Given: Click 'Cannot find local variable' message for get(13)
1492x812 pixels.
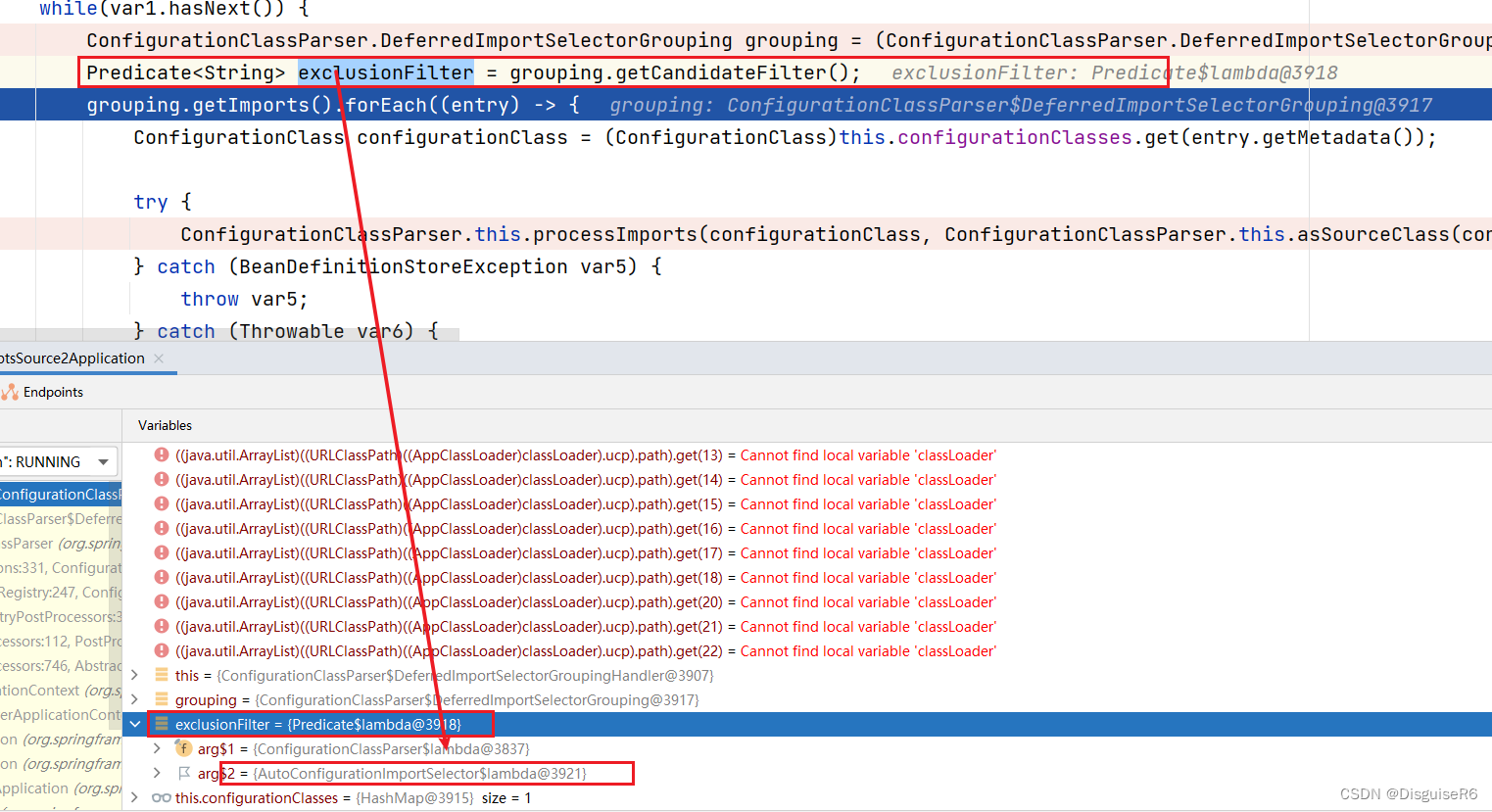Looking at the screenshot, I should (868, 454).
